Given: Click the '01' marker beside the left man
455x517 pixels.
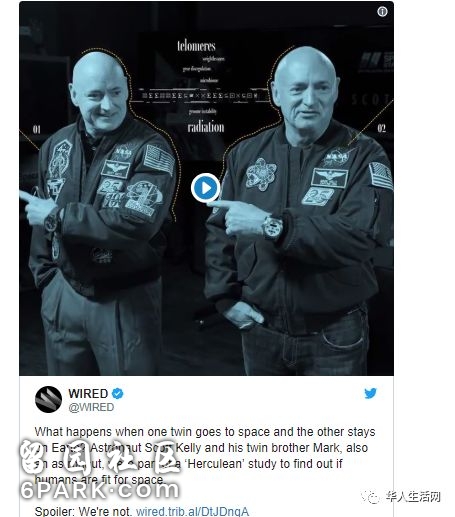Looking at the screenshot, I should pos(37,129).
